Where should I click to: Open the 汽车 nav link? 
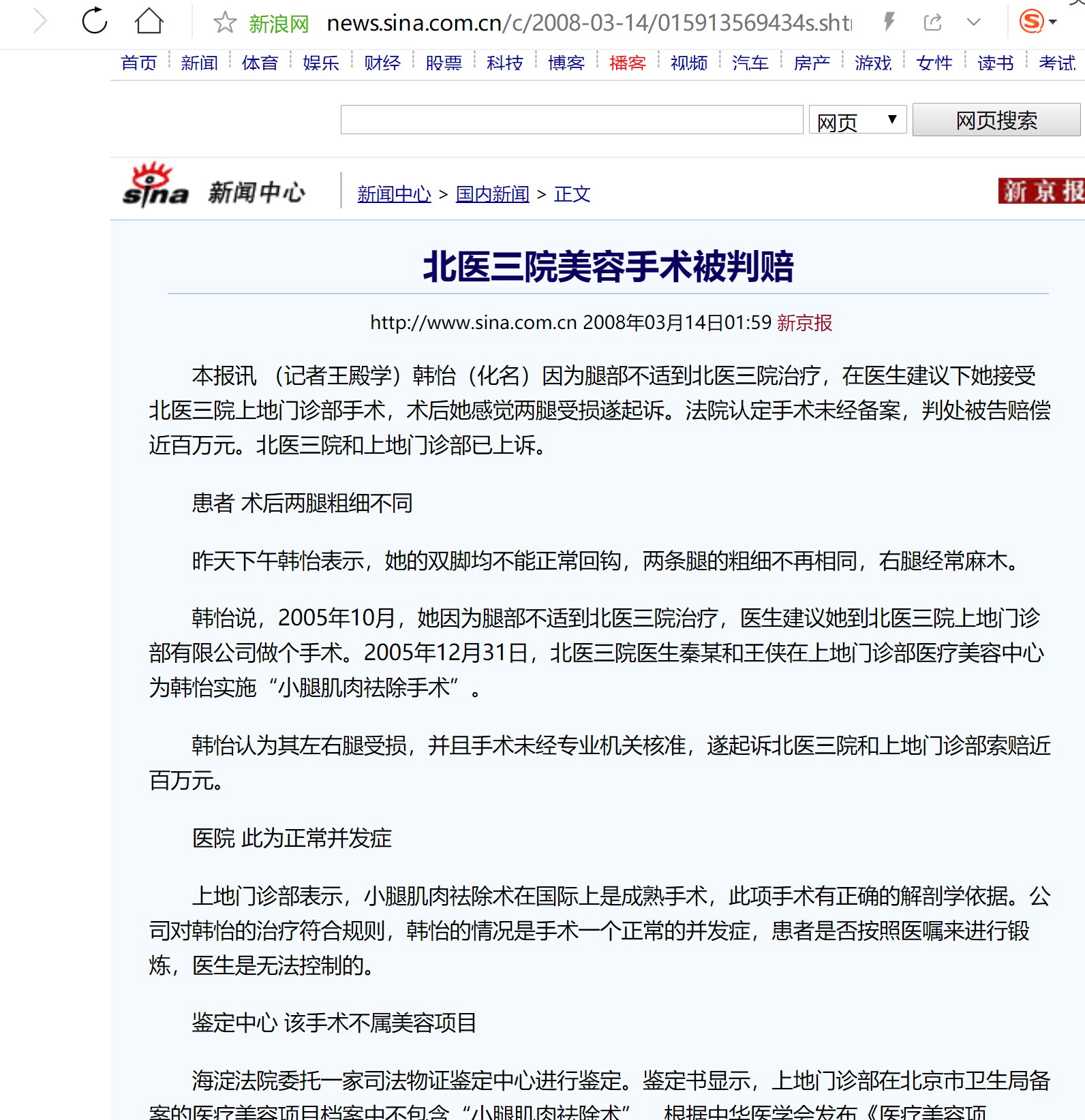[750, 63]
